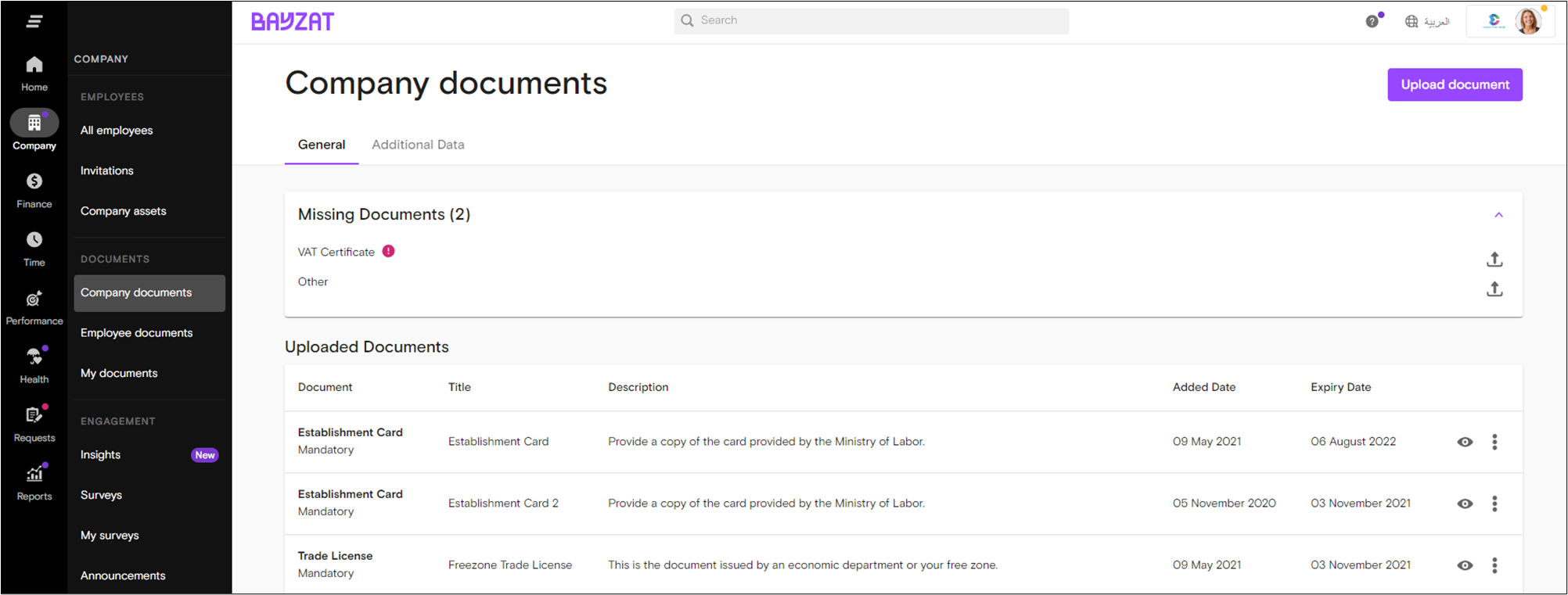The image size is (1568, 595).
Task: Upload the missing VAT Certificate
Action: (x=1494, y=260)
